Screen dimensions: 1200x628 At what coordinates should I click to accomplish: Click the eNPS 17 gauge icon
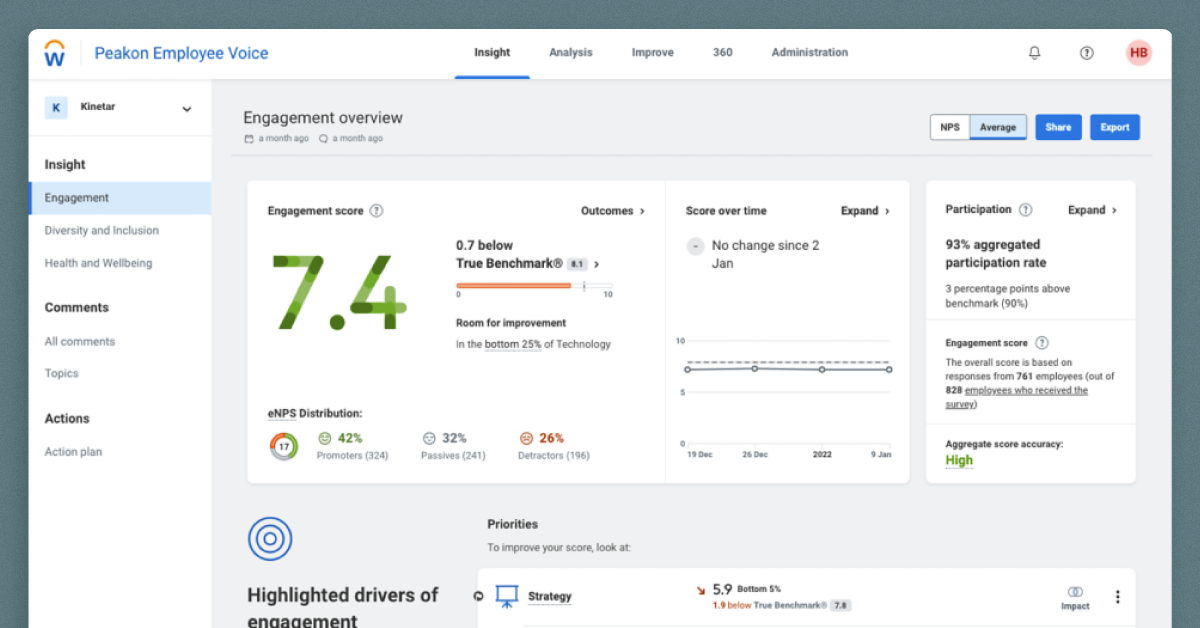[284, 446]
